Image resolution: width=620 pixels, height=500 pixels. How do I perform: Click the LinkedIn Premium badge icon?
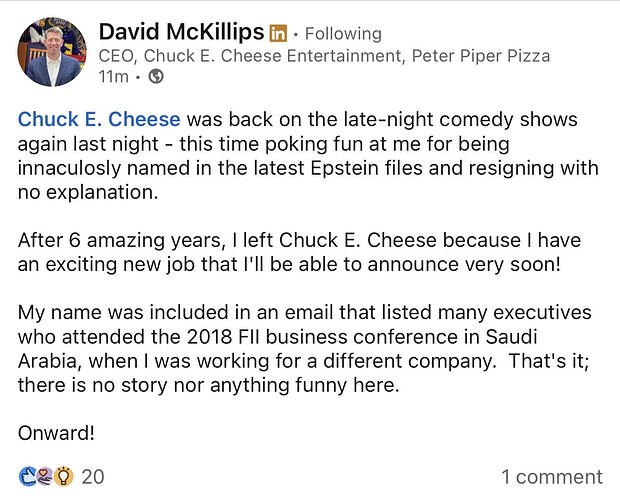coord(279,32)
